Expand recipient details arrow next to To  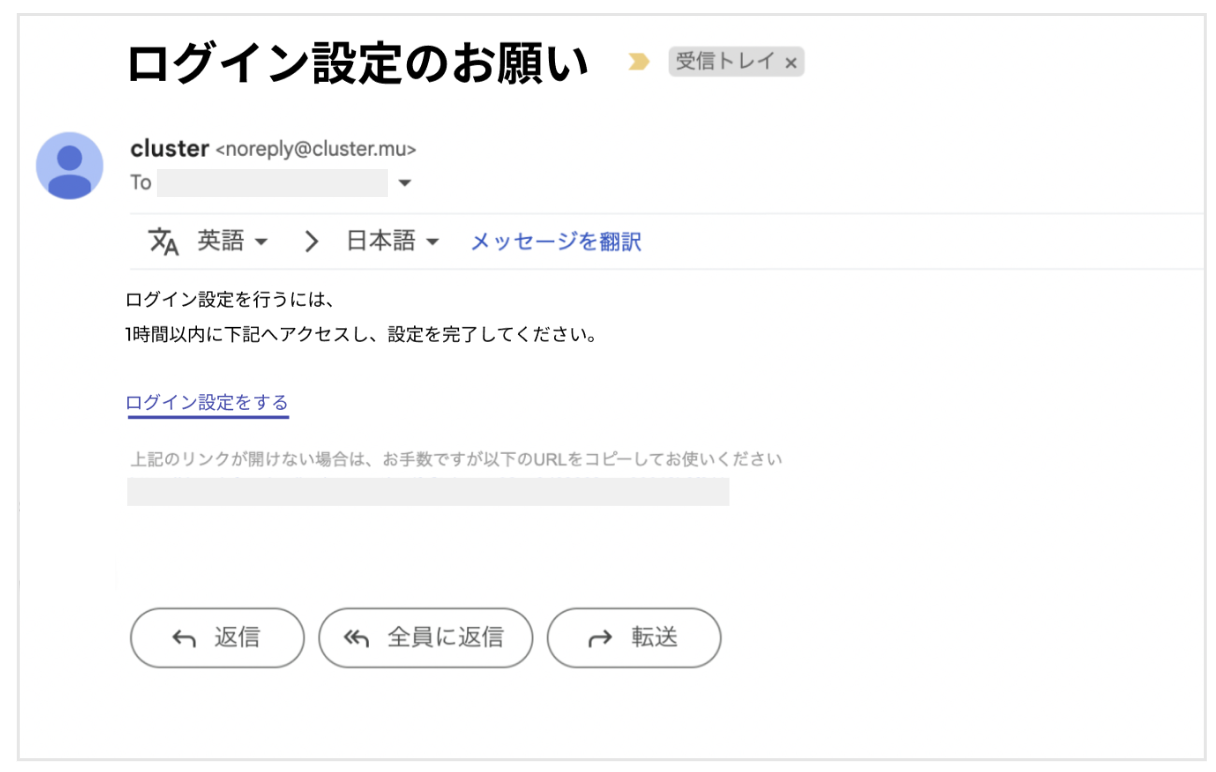(x=405, y=183)
